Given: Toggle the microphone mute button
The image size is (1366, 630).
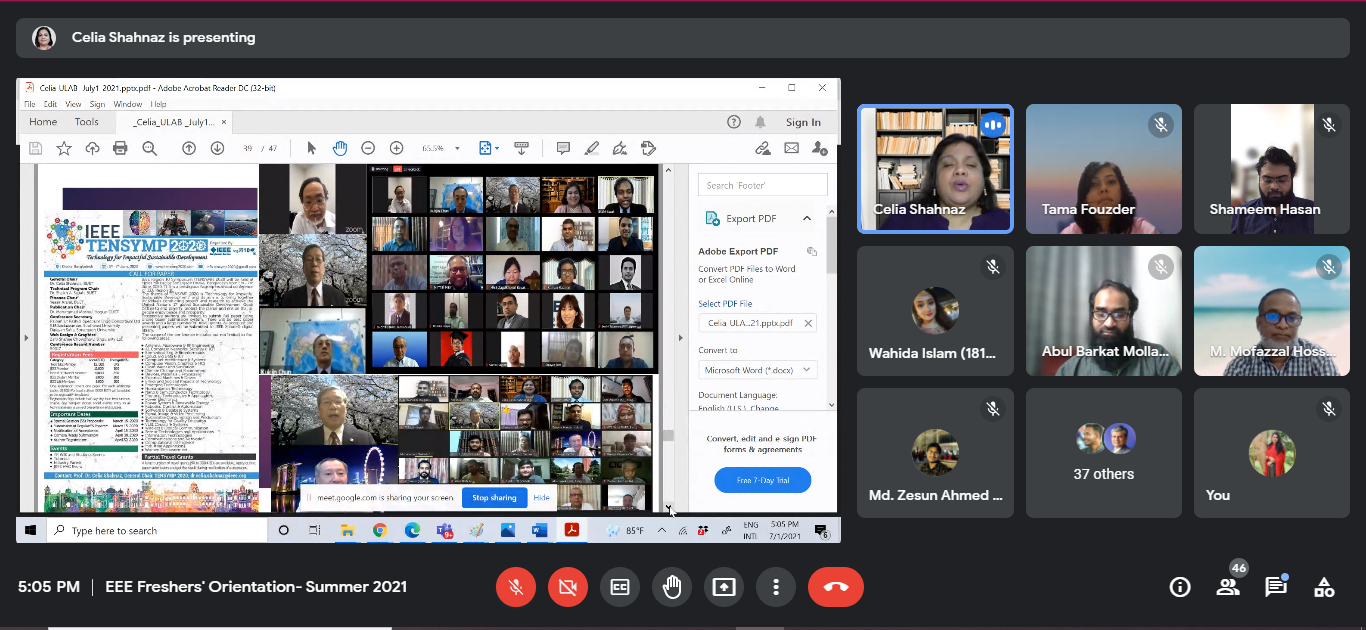Looking at the screenshot, I should click(x=516, y=587).
